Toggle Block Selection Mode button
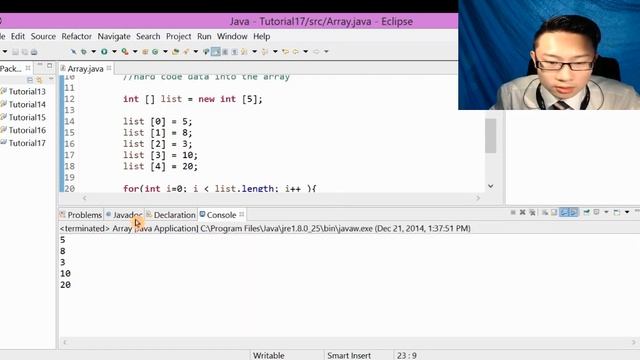The width and height of the screenshot is (640, 360). pyautogui.click(x=224, y=52)
